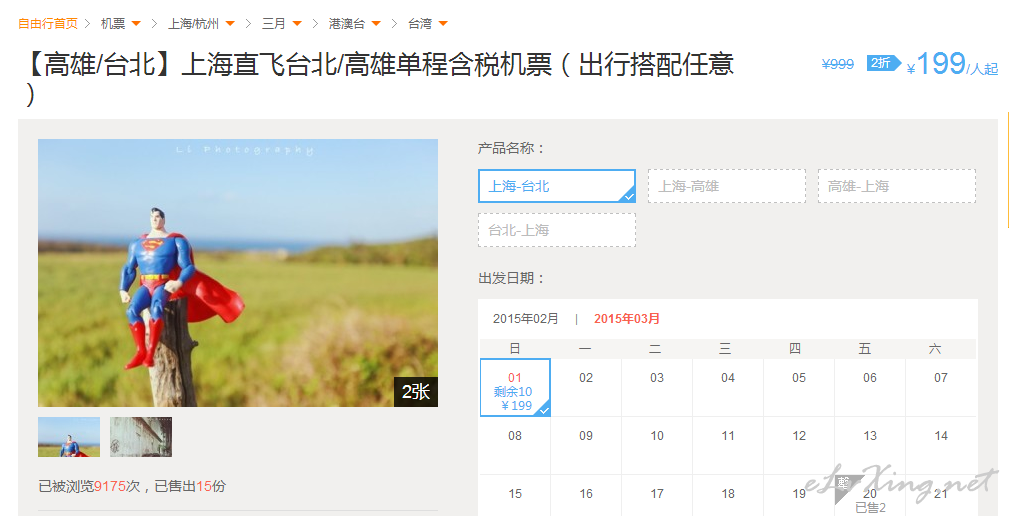Click calendar date 03
Viewport: 1009px width, 516px height.
coord(657,387)
